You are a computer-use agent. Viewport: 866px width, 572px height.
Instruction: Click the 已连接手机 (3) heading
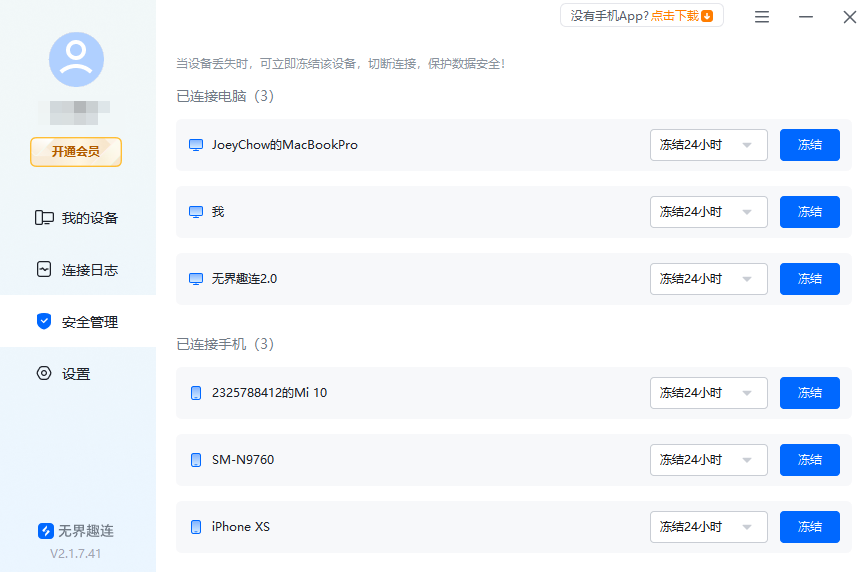tap(225, 344)
